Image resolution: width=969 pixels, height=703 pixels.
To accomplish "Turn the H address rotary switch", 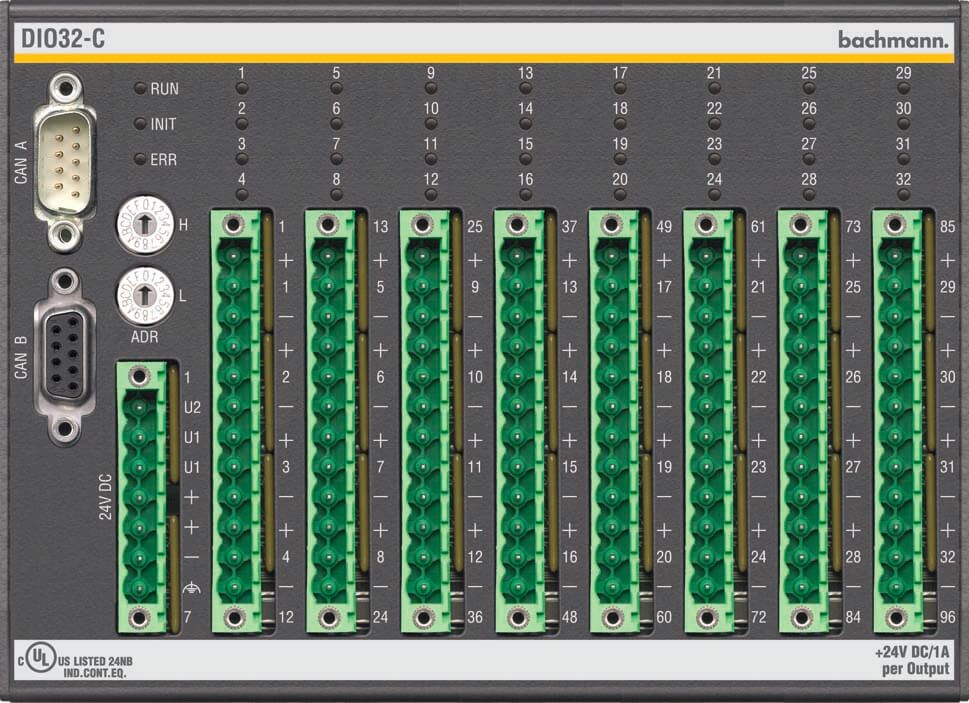I will click(x=145, y=224).
